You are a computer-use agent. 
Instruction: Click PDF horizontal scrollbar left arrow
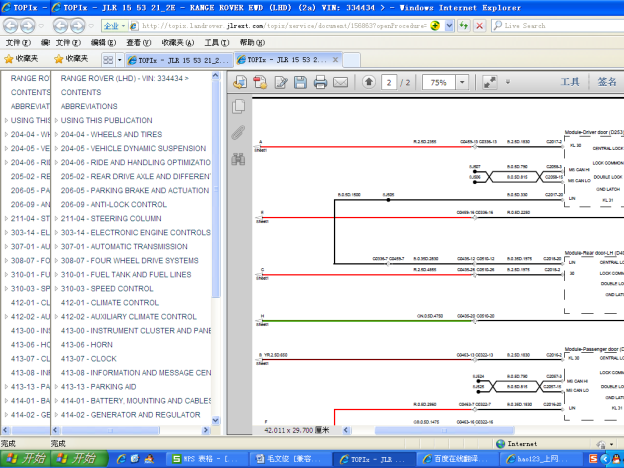pos(346,430)
